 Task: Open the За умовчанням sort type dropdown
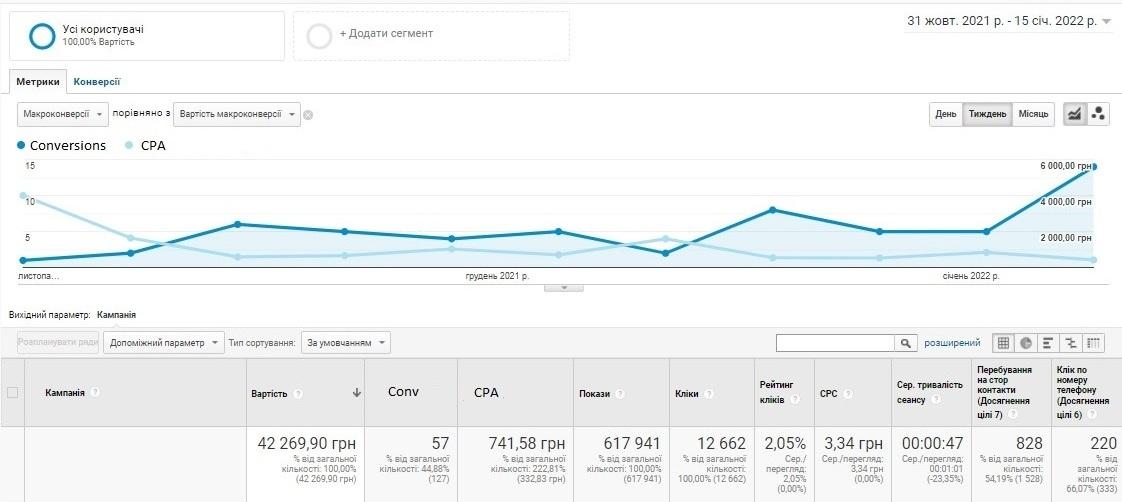[x=346, y=343]
